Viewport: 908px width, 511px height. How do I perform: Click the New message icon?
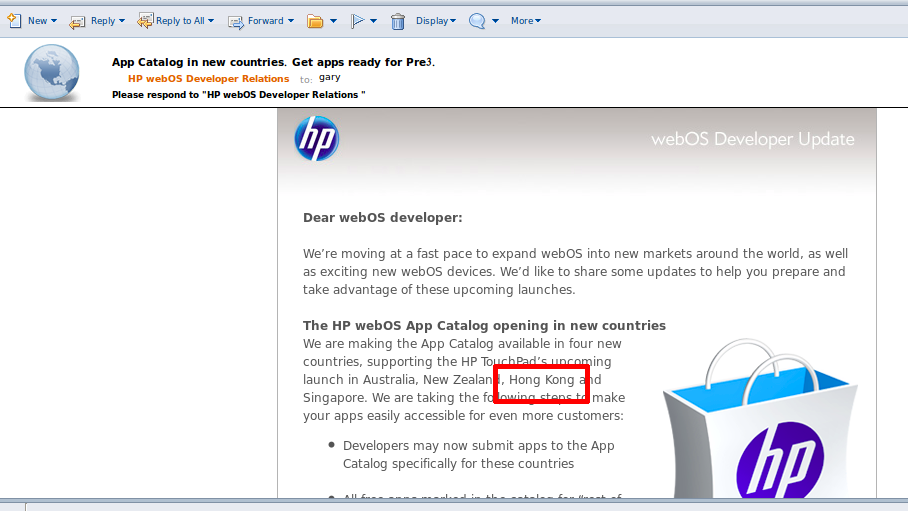(x=14, y=21)
